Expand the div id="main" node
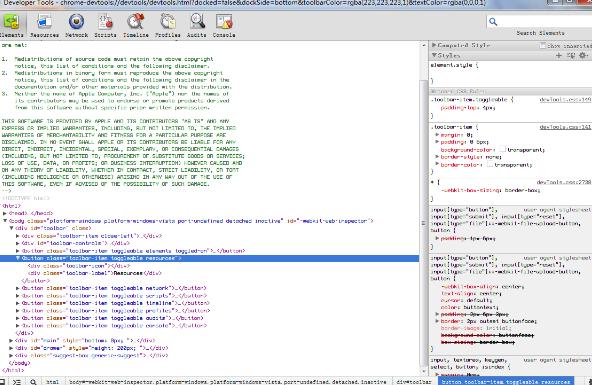592x385 pixels. (11, 340)
